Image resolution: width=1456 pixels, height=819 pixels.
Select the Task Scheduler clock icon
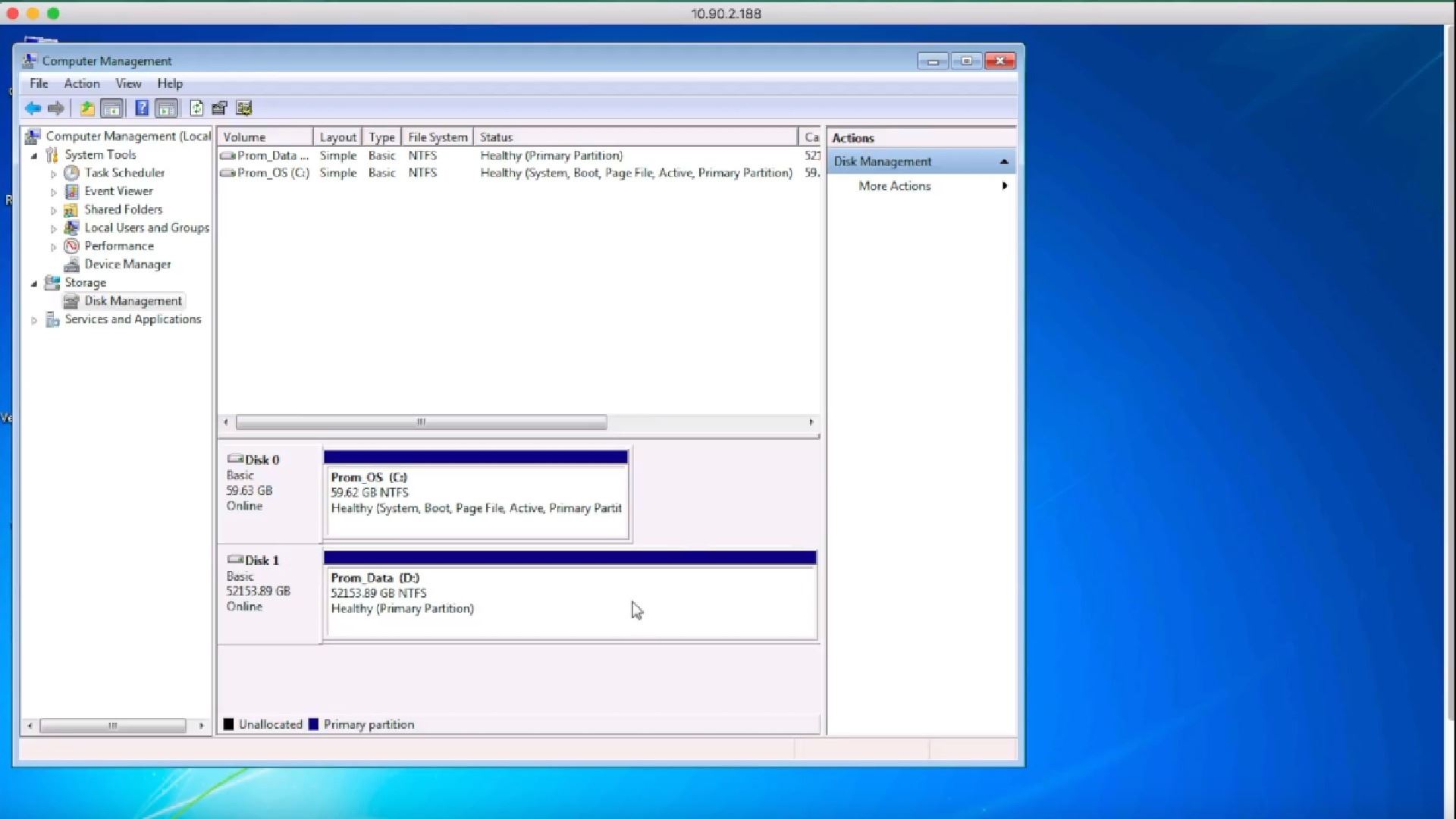coord(71,173)
